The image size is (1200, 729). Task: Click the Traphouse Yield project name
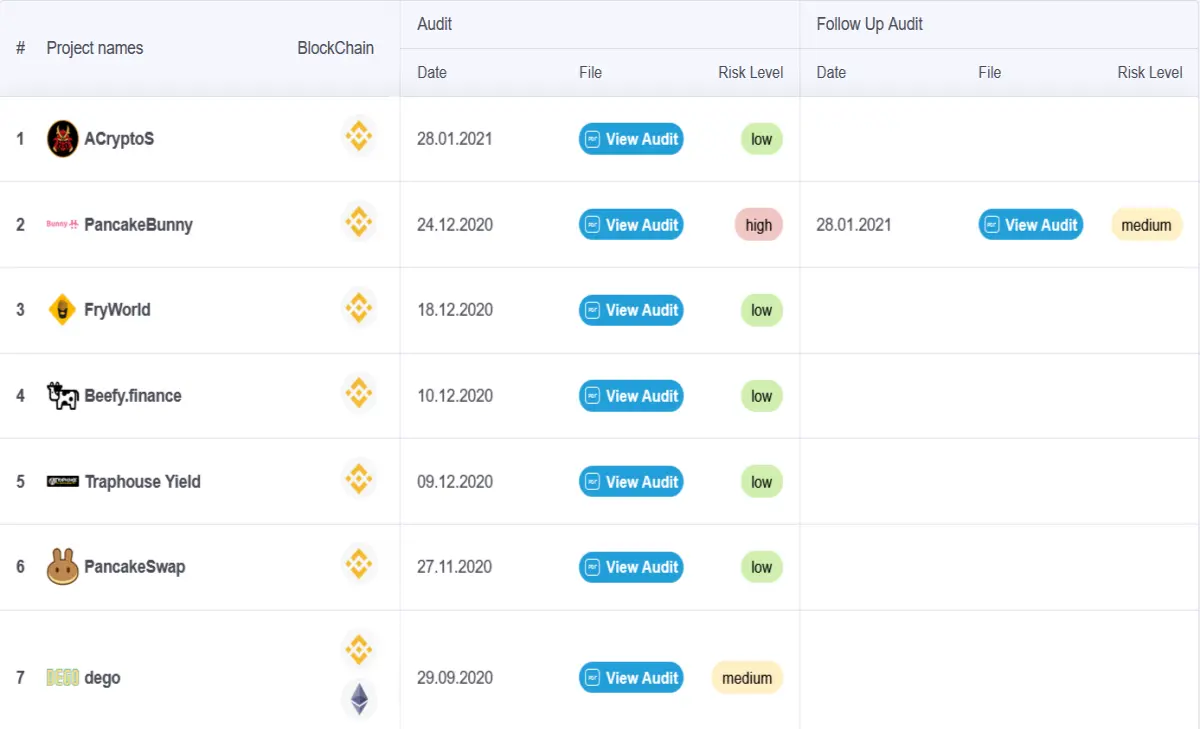(142, 482)
